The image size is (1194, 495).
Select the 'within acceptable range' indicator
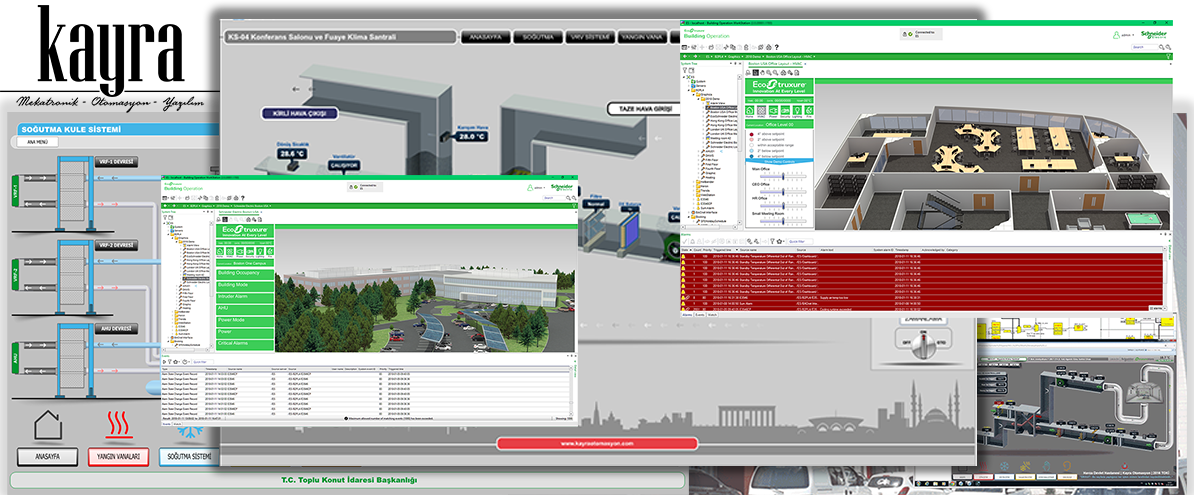pos(752,145)
